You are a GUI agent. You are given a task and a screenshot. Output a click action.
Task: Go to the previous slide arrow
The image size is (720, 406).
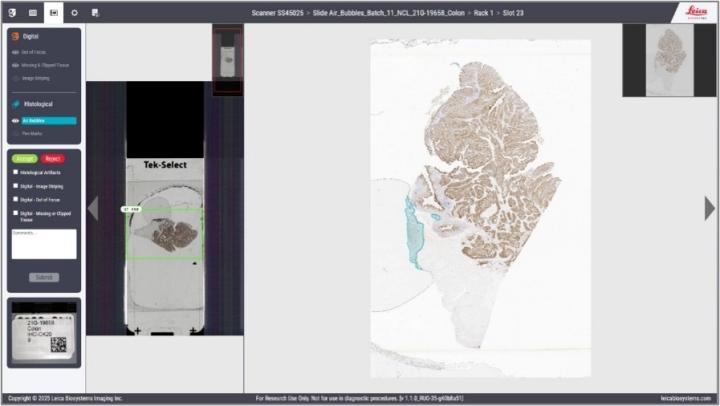click(x=93, y=209)
